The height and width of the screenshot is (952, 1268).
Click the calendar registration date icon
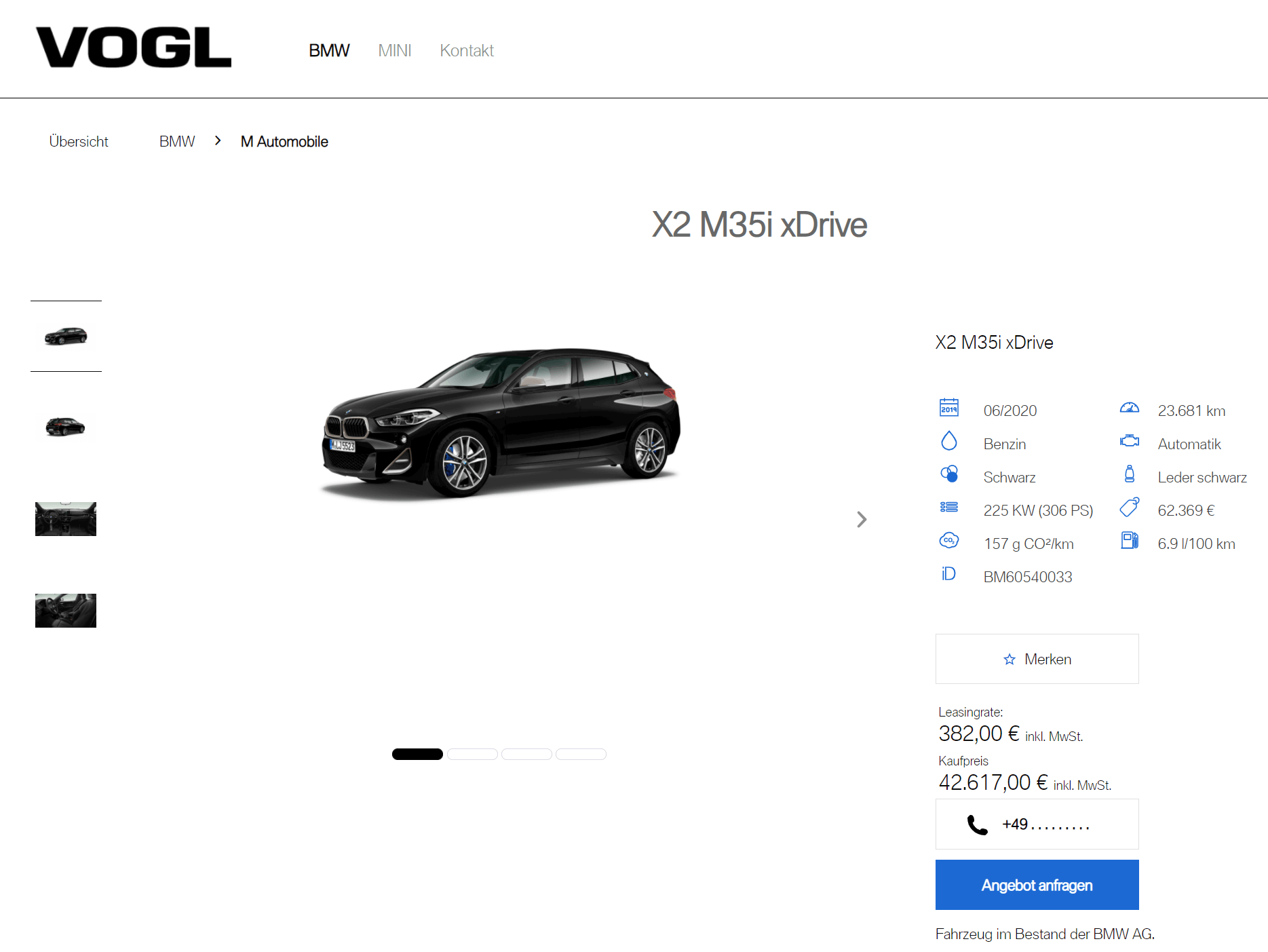tap(948, 407)
